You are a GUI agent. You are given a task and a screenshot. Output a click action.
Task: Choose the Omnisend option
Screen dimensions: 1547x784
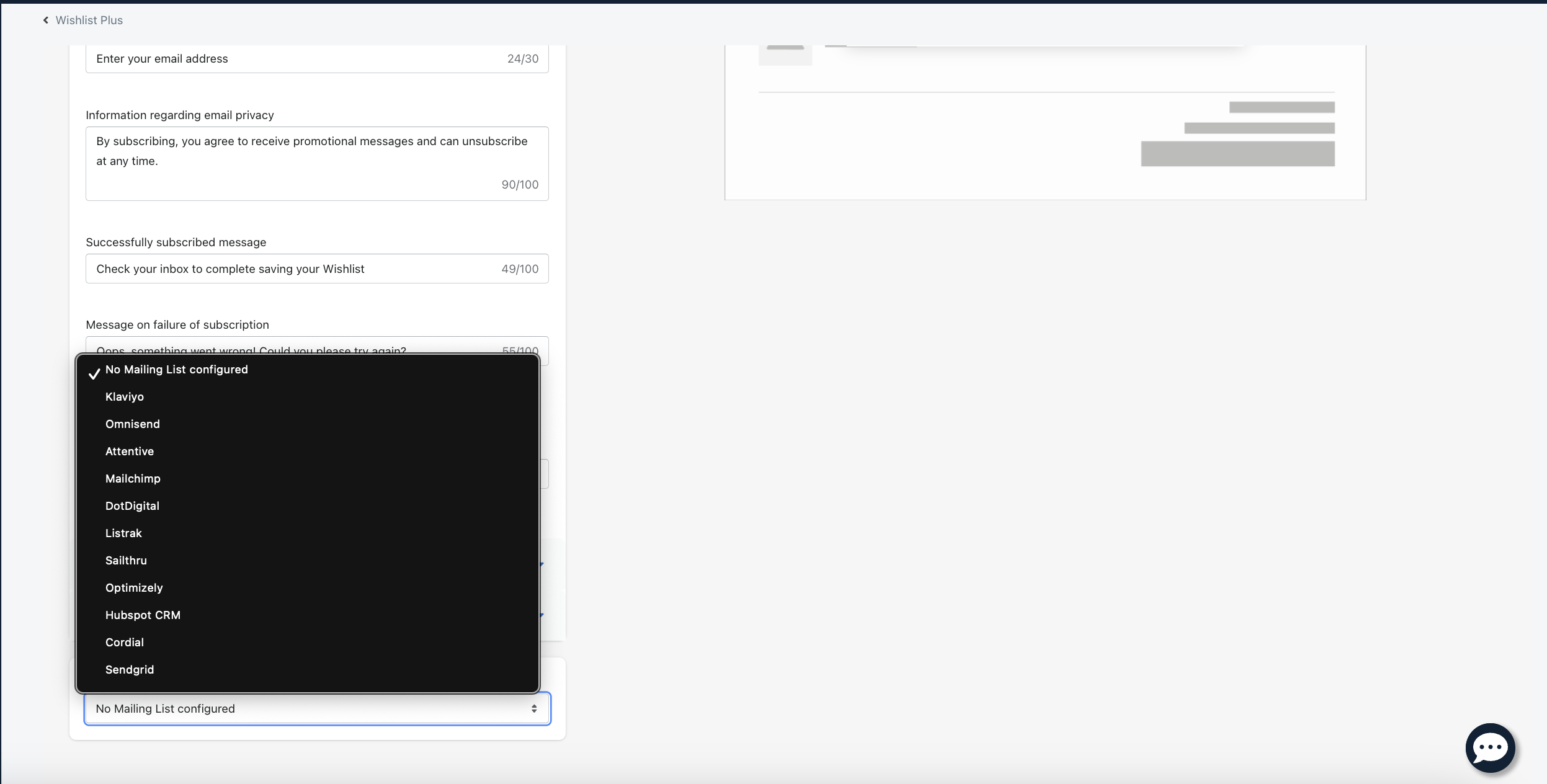[x=133, y=424]
